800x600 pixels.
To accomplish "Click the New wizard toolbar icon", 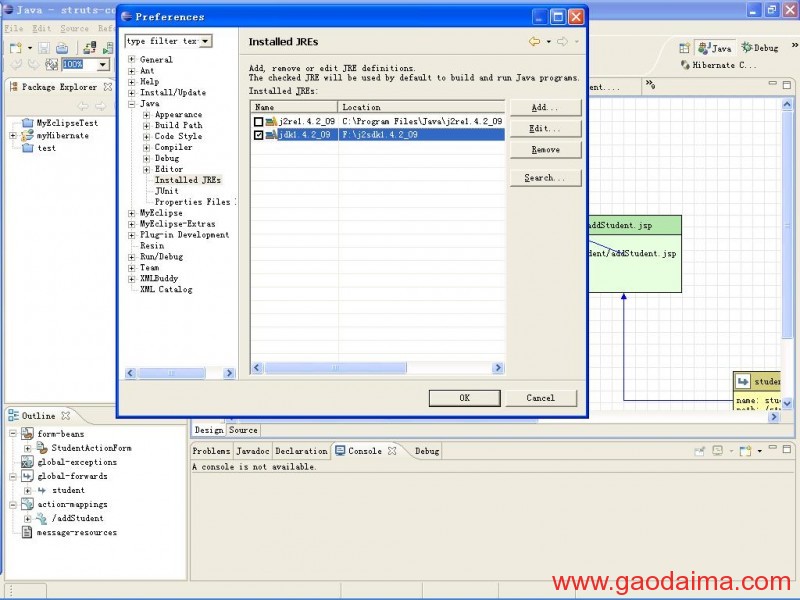I will pos(15,48).
